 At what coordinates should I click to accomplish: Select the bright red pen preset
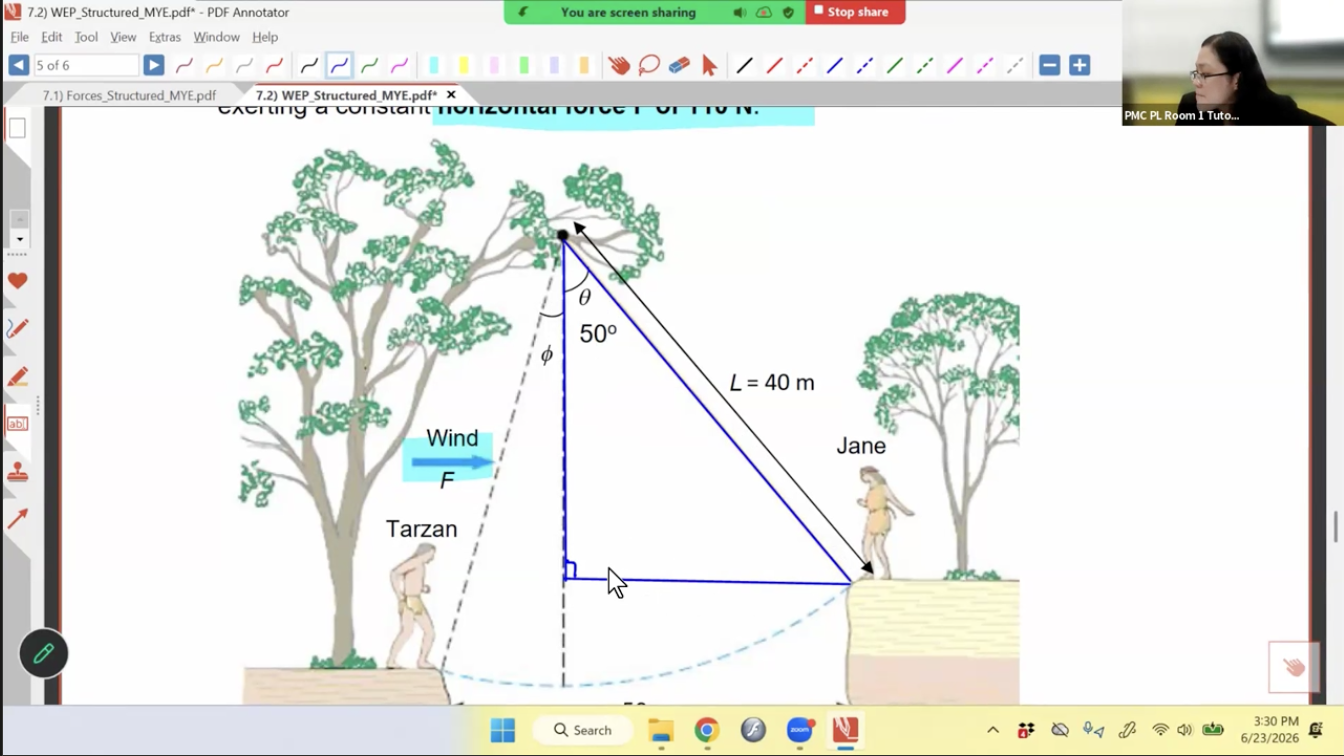pos(274,65)
